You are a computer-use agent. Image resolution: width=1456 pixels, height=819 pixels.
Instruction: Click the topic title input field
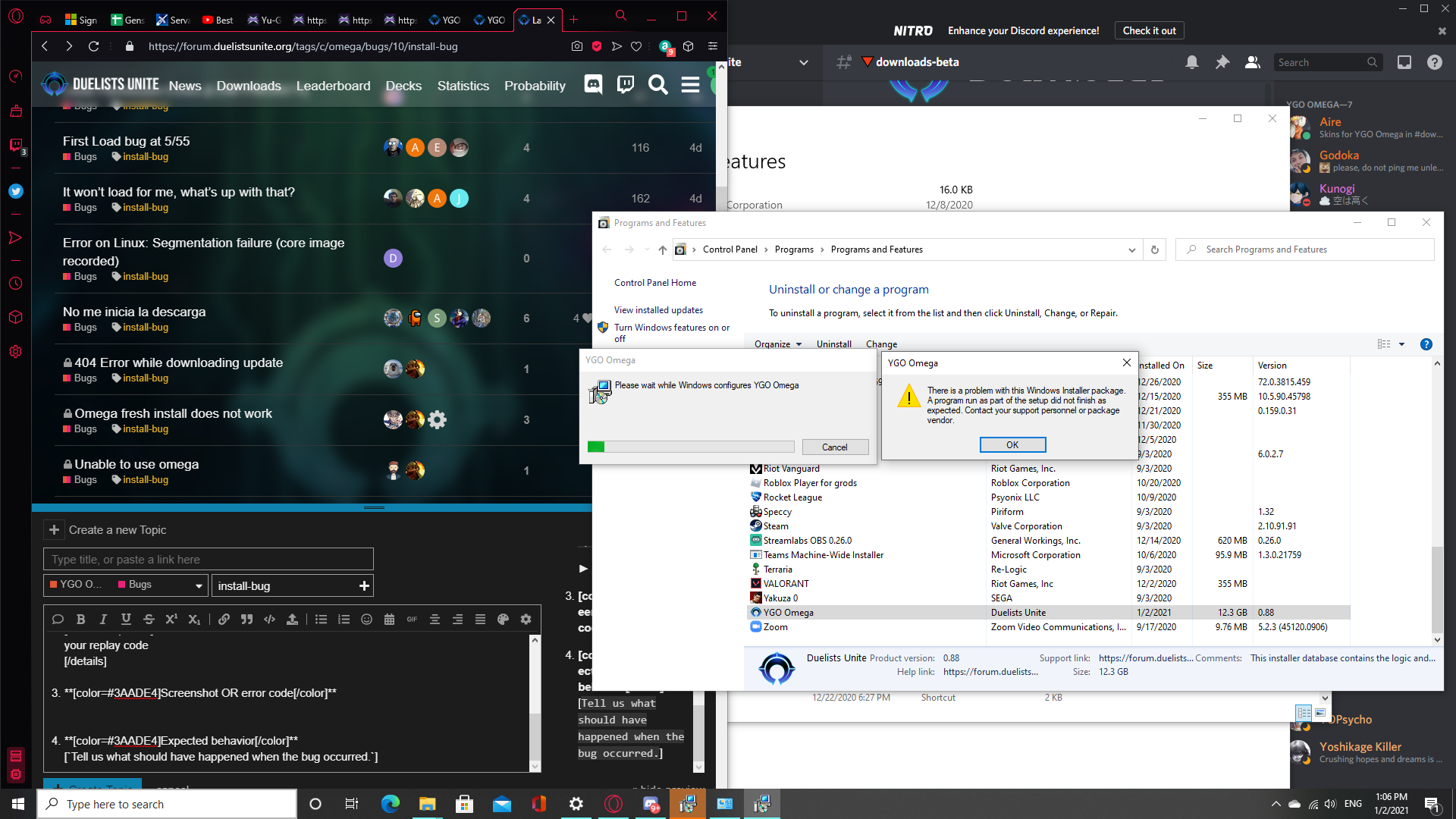(209, 560)
